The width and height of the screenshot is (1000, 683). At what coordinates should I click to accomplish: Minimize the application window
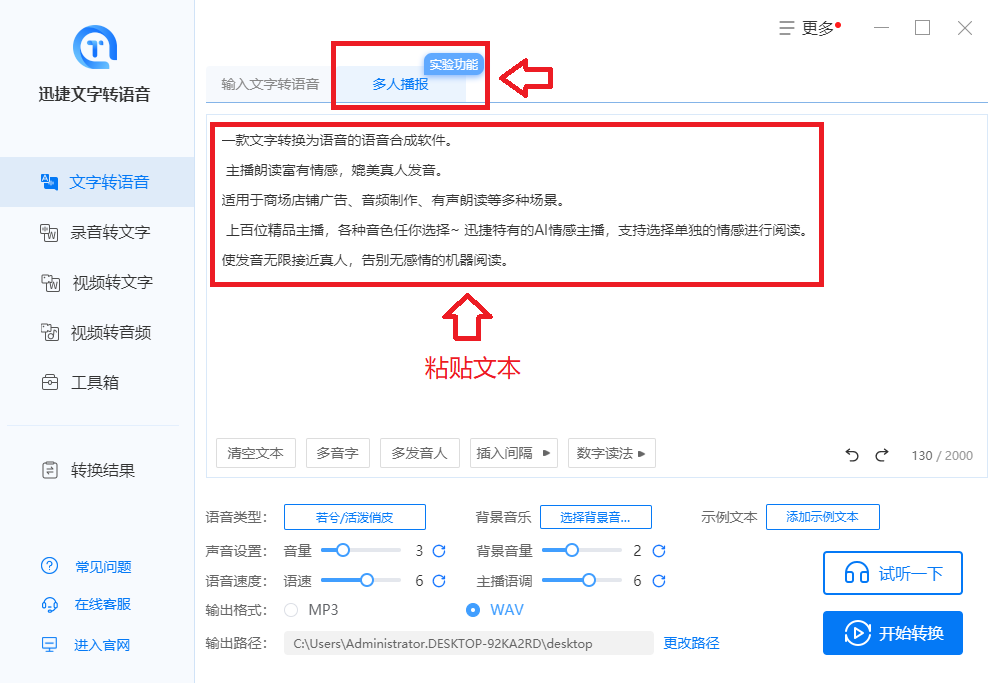881,28
